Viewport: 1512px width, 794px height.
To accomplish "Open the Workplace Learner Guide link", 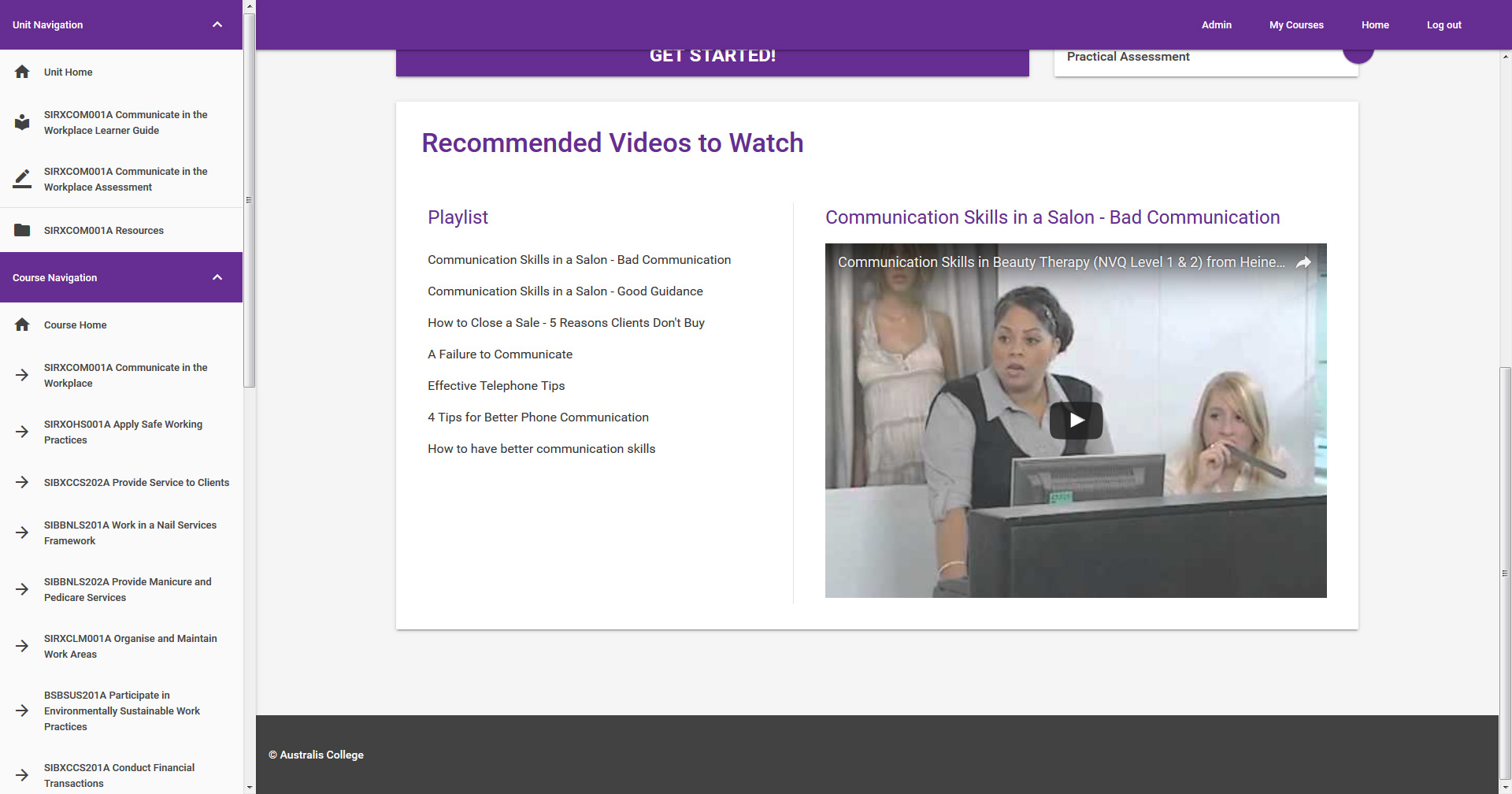I will click(126, 122).
